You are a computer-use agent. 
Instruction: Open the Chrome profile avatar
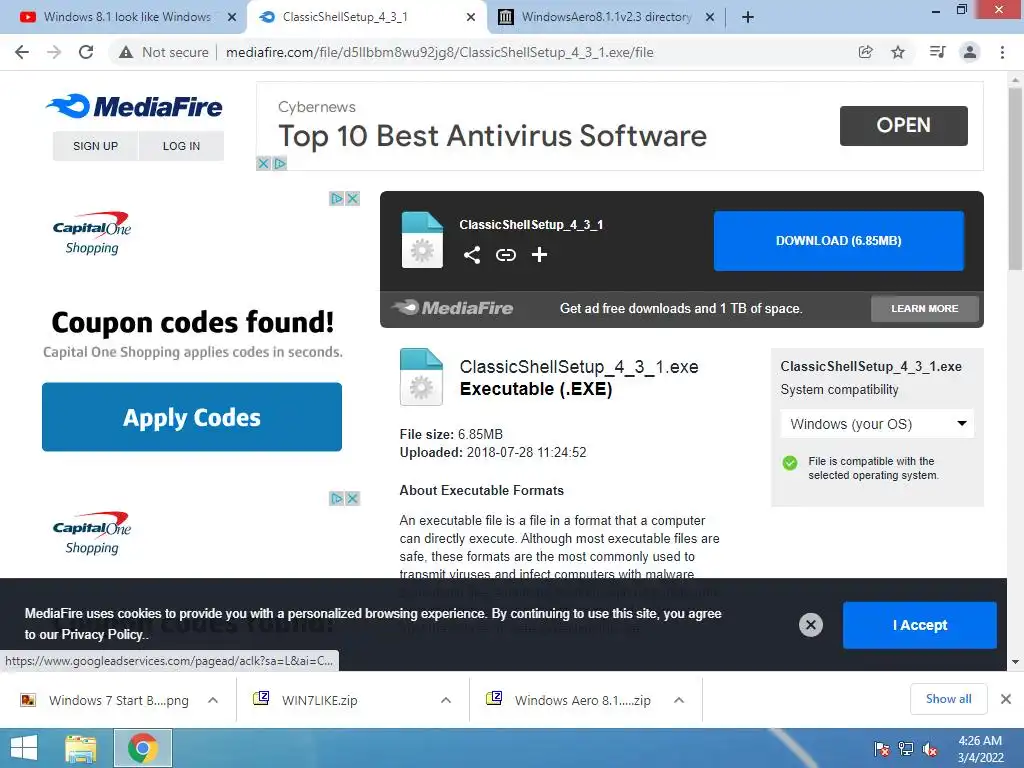[970, 52]
